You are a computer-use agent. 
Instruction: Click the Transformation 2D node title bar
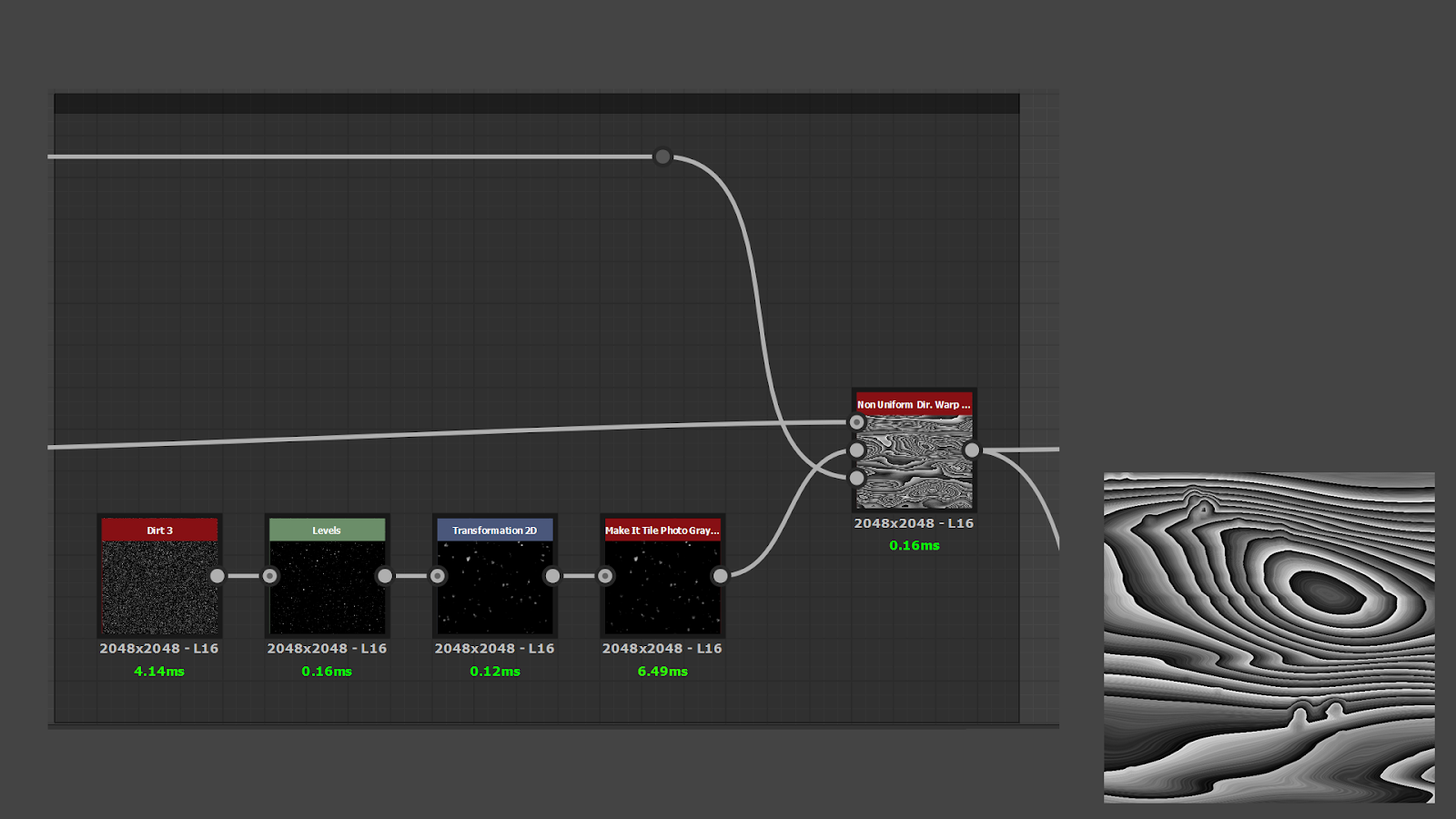tap(495, 530)
